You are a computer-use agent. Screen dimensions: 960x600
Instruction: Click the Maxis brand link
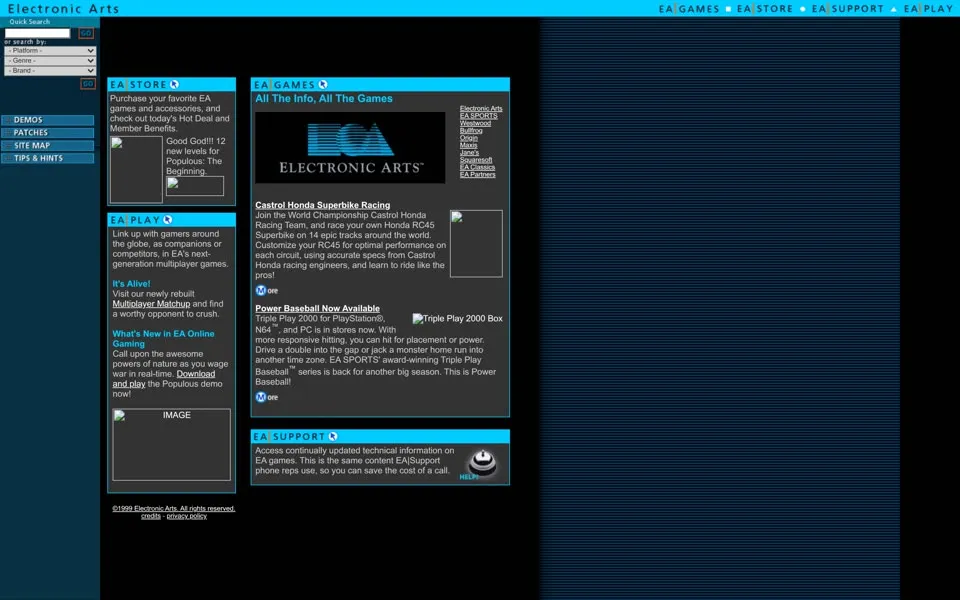coord(468,145)
